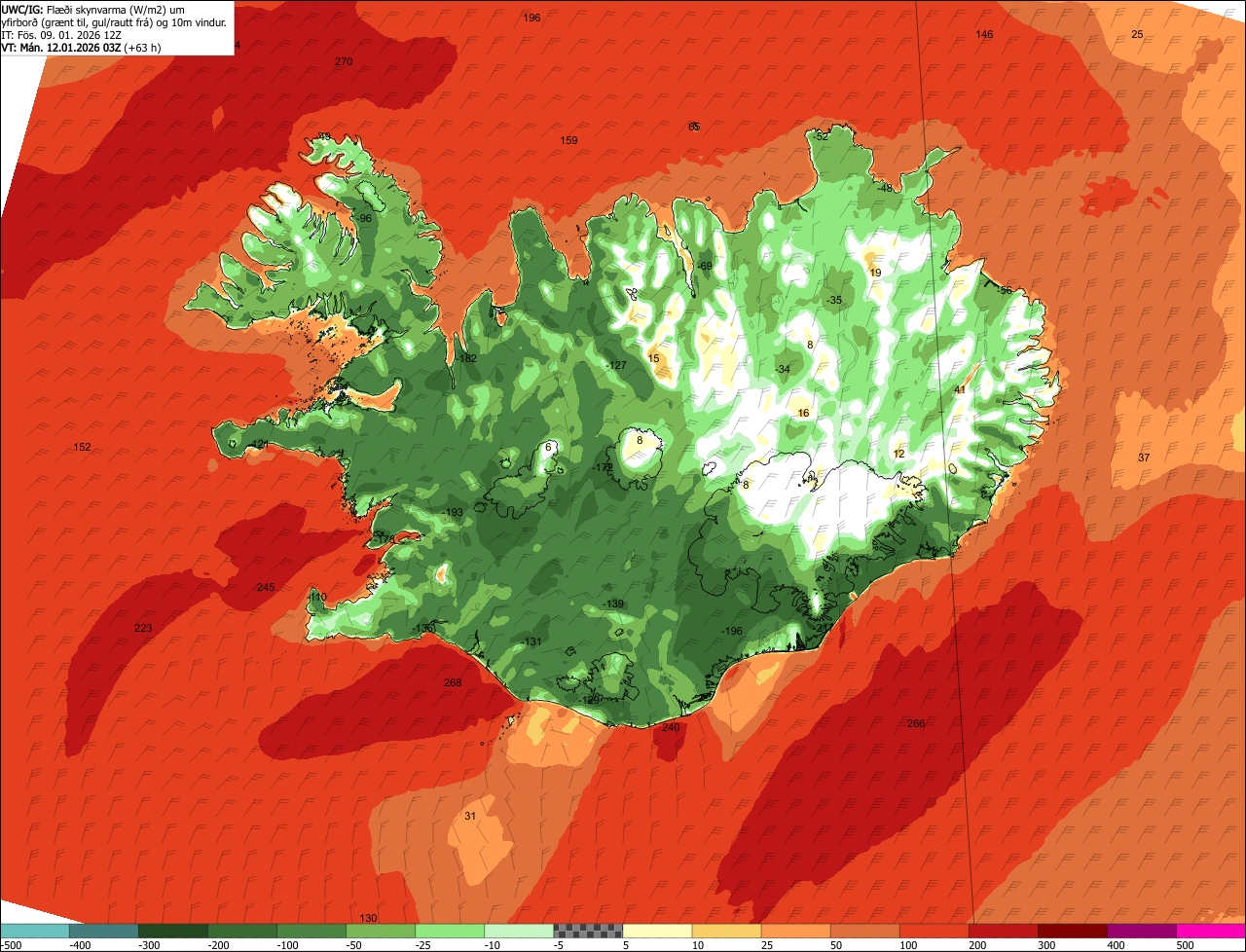Screen dimensions: 1246x952
Task: Click the map value '270' over northwest sea
Action: click(344, 61)
